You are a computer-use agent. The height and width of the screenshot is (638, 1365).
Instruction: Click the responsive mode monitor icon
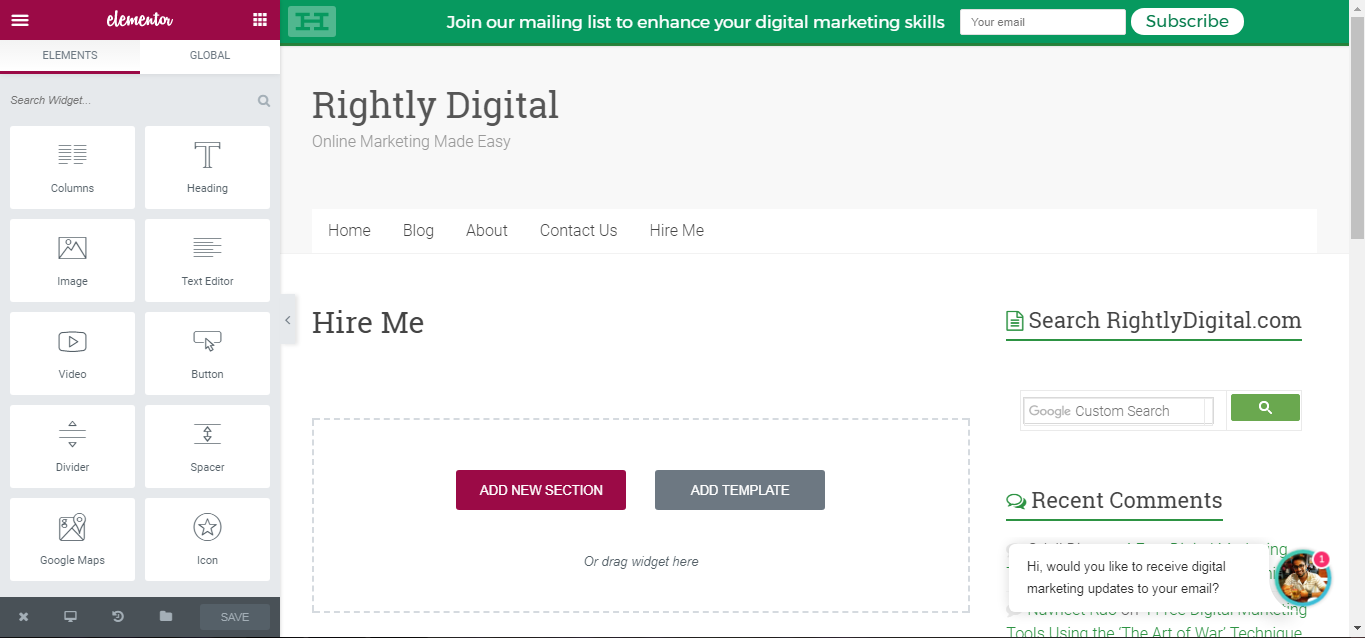pos(71,617)
